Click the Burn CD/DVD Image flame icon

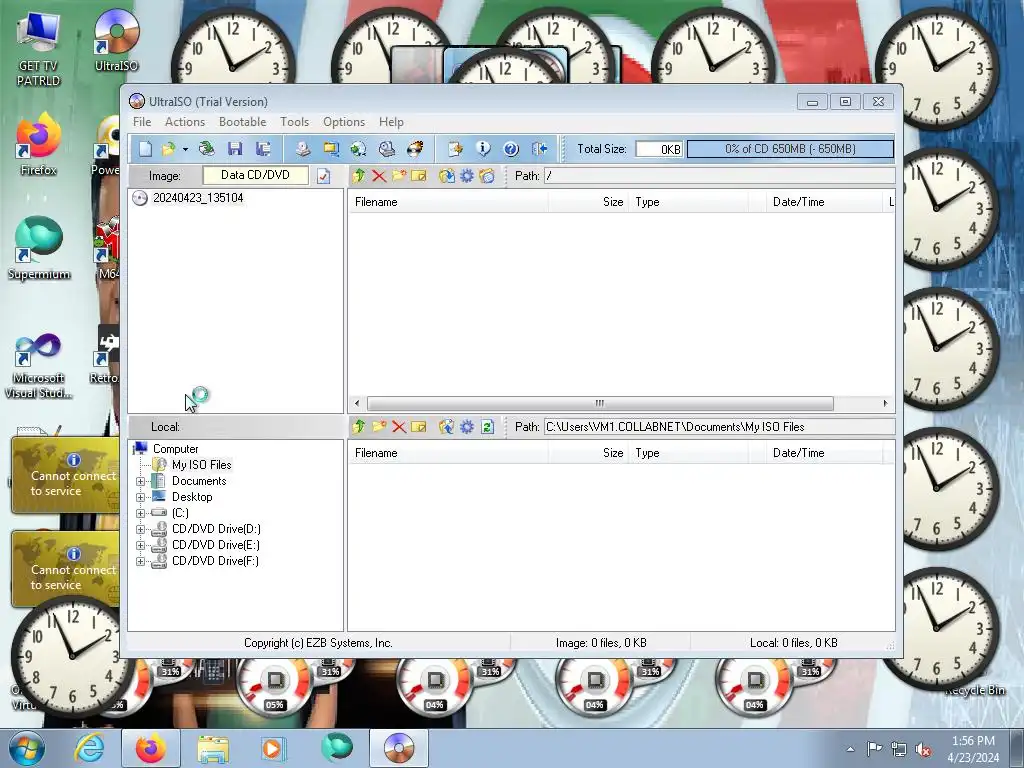click(x=415, y=149)
